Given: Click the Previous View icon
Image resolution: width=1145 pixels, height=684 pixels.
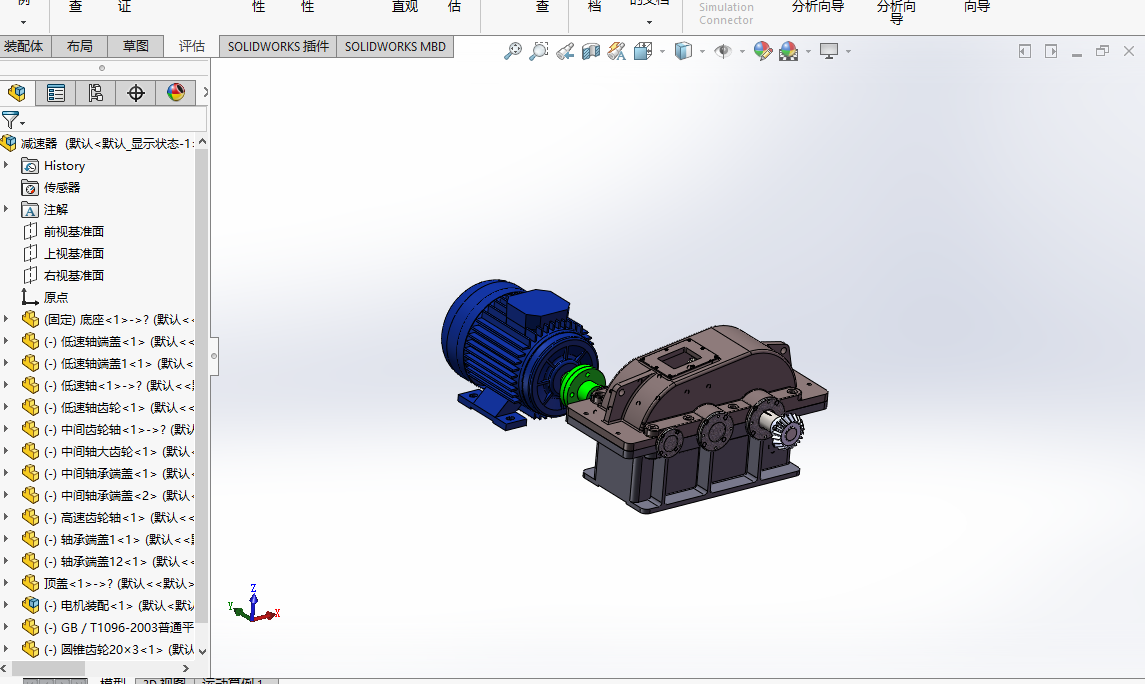Looking at the screenshot, I should click(x=564, y=51).
